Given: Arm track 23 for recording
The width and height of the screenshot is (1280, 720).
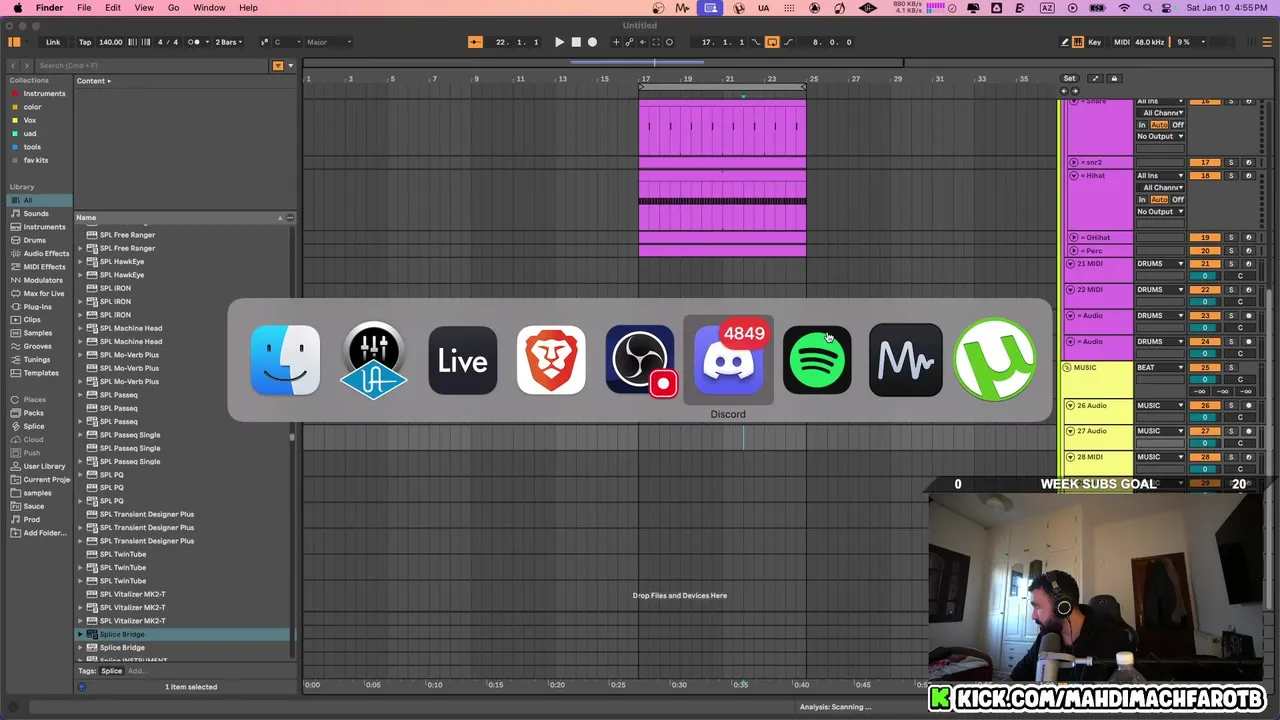Looking at the screenshot, I should 1248,316.
